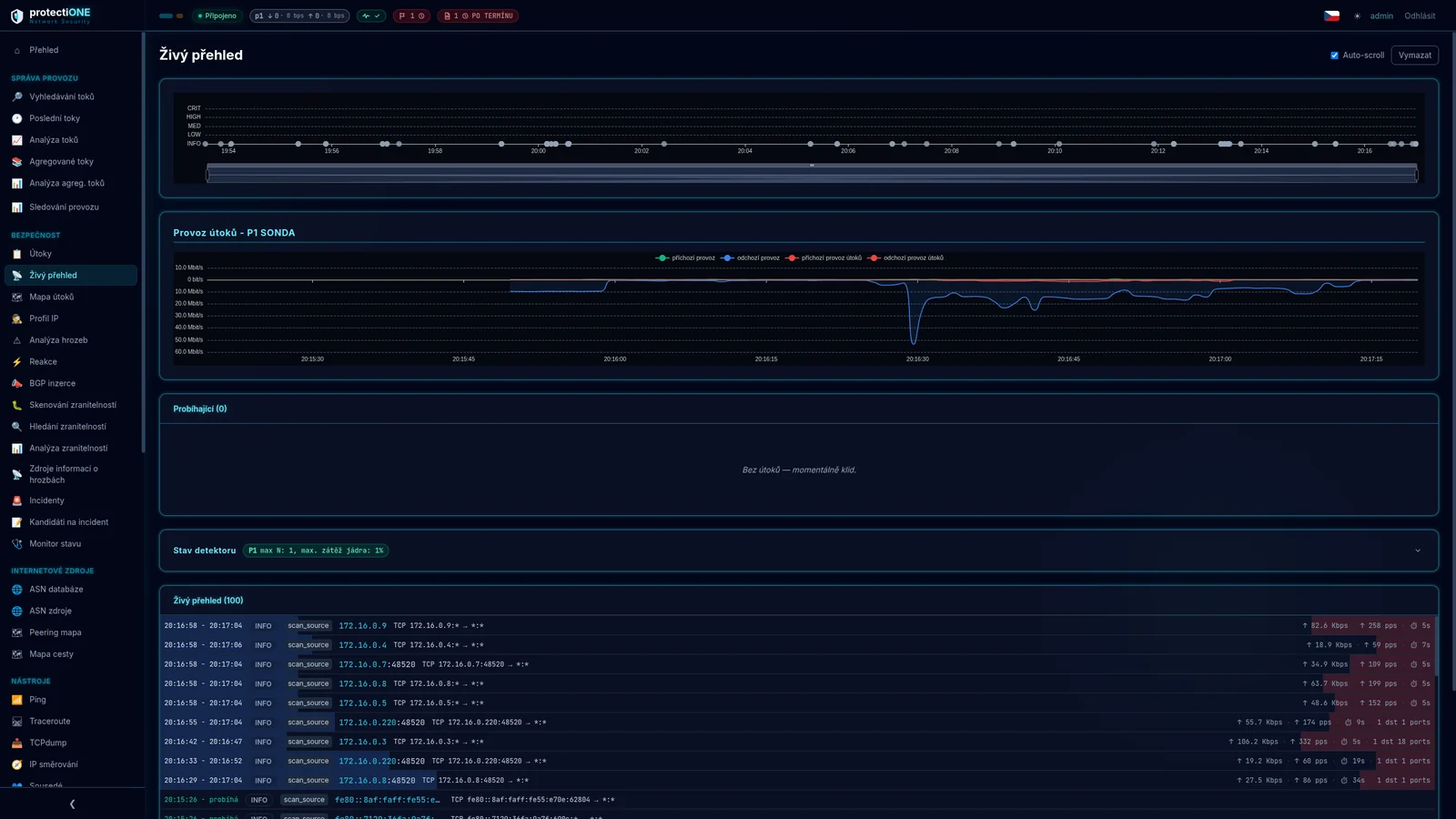Click the Reakce lightning bolt icon

[16, 362]
